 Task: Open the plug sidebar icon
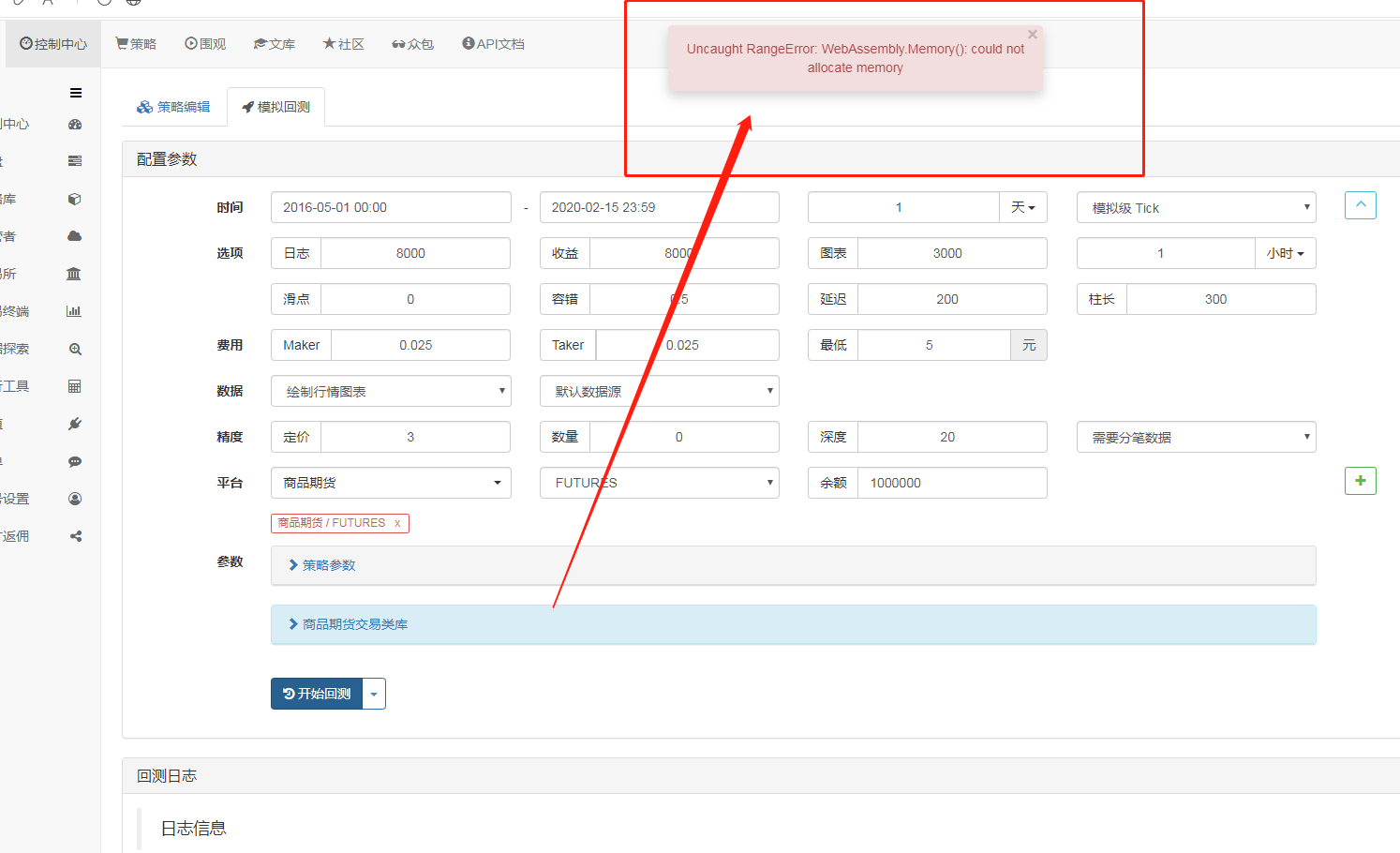point(75,424)
